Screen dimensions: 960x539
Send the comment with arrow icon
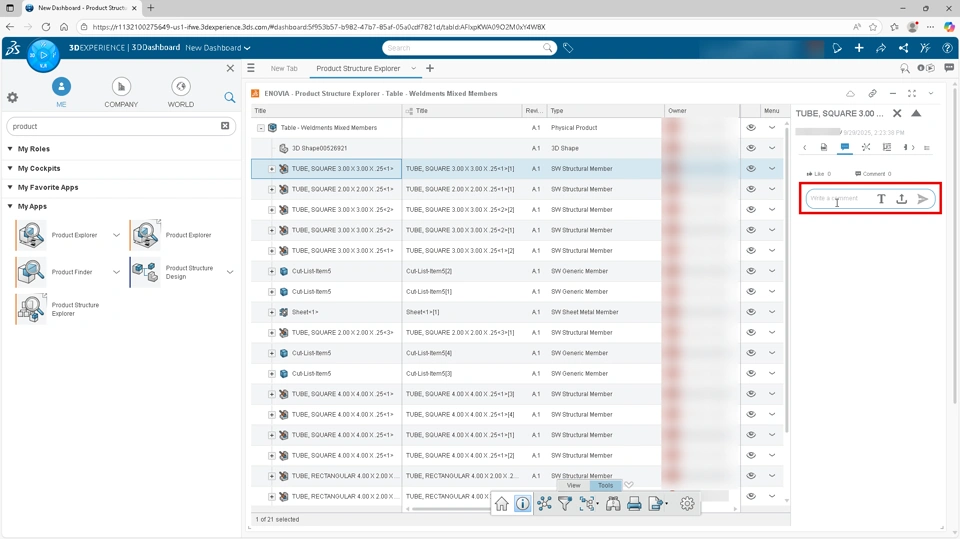[923, 198]
